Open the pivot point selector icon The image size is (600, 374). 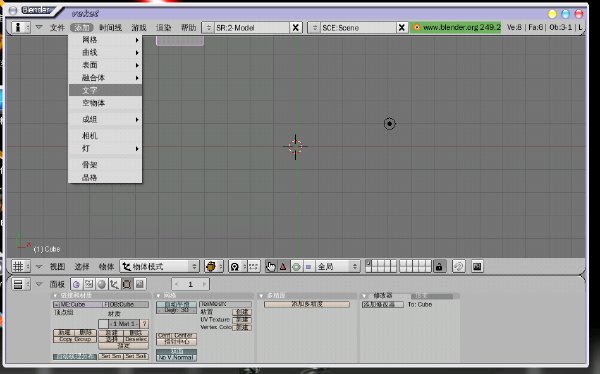point(238,266)
